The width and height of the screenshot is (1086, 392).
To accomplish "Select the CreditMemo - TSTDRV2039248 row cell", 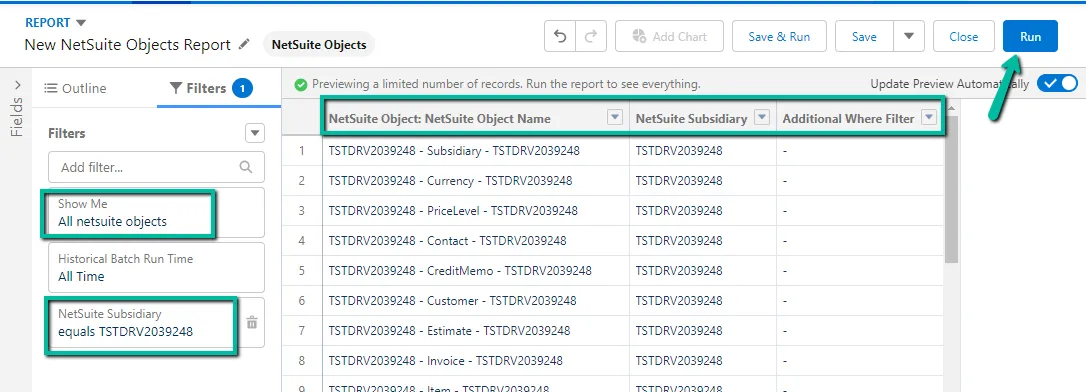I will 475,270.
